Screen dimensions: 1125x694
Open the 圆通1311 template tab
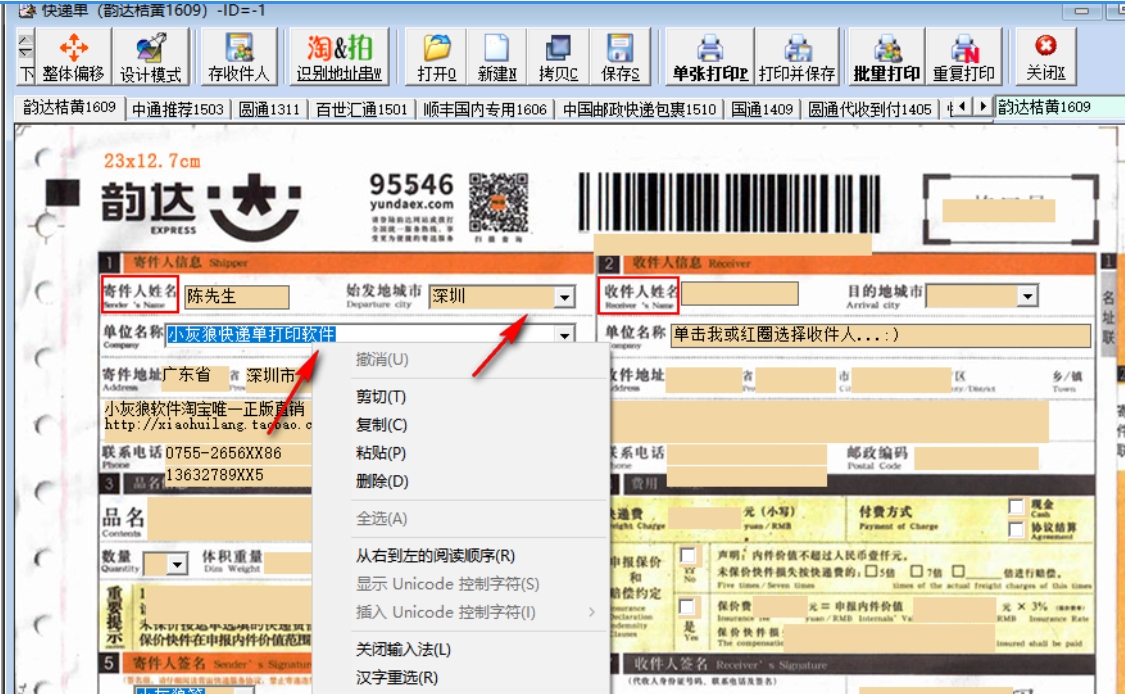[x=269, y=109]
